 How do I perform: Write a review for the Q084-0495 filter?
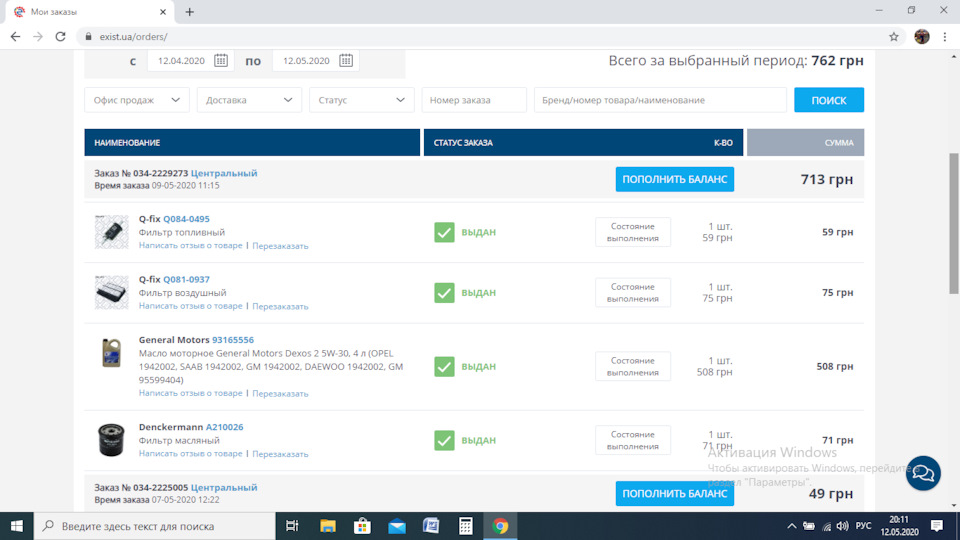[190, 246]
